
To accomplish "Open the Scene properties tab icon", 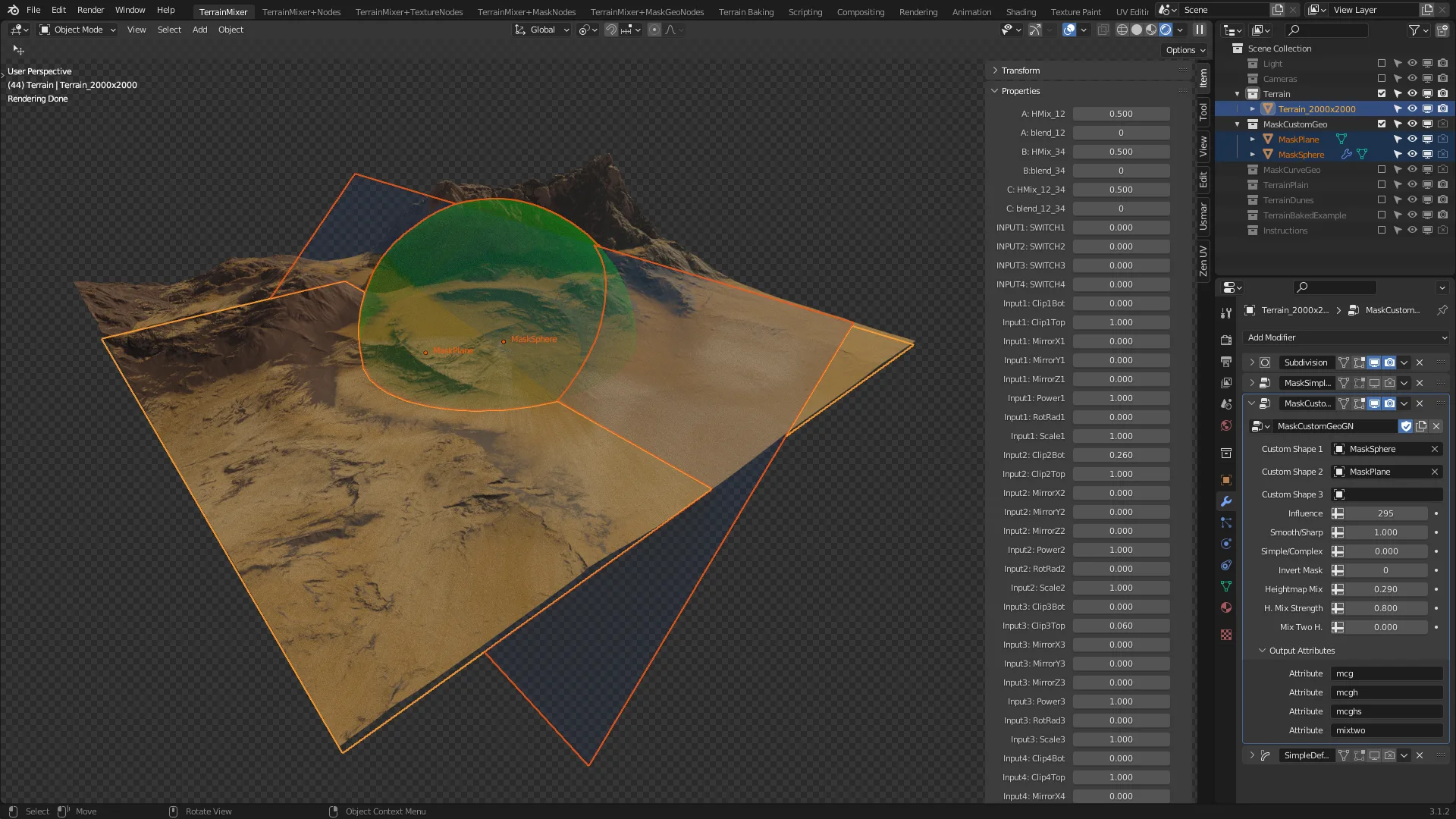I will 1226,404.
